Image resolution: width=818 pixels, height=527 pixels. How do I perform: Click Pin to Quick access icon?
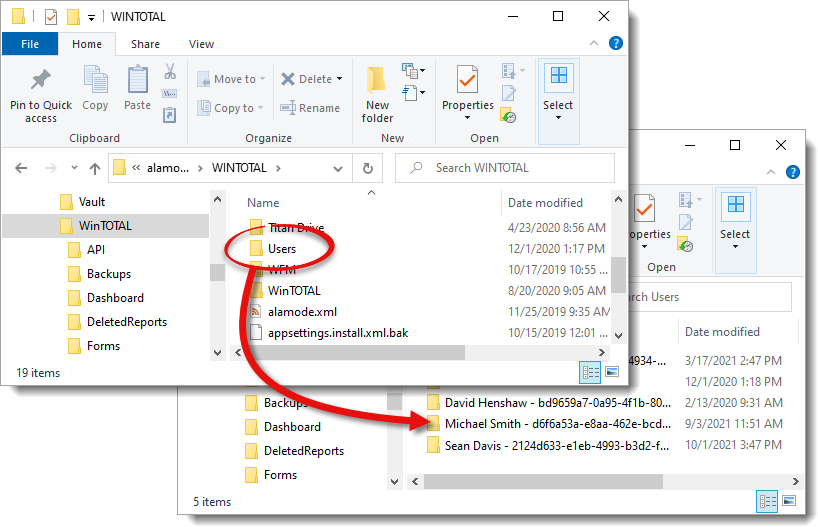(x=41, y=80)
